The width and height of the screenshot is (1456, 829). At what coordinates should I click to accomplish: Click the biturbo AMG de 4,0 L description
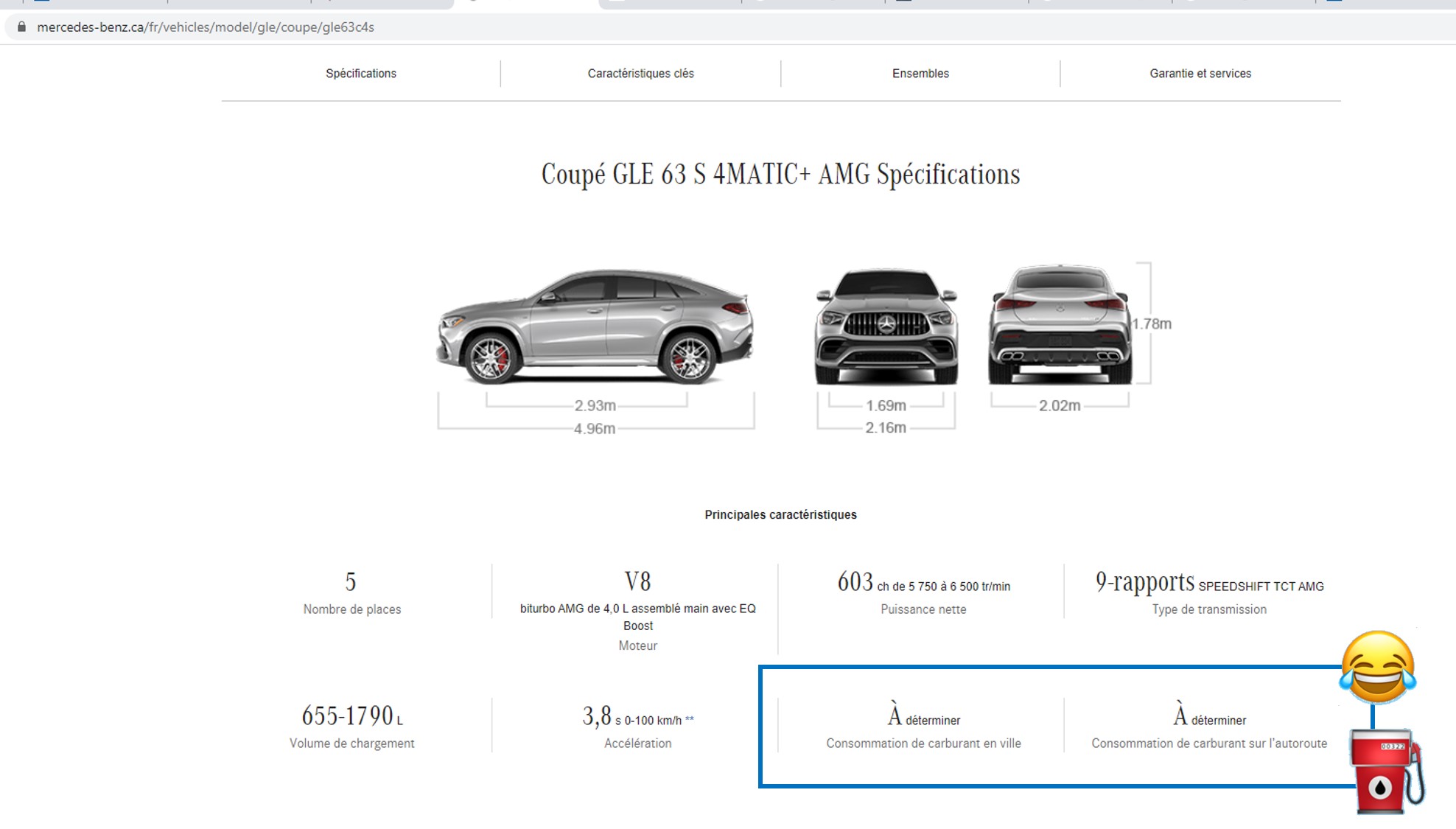click(x=638, y=617)
